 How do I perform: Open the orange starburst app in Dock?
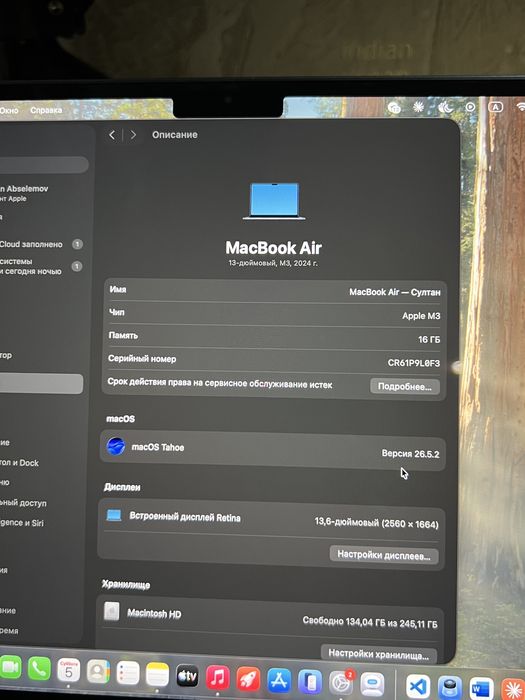tap(513, 690)
